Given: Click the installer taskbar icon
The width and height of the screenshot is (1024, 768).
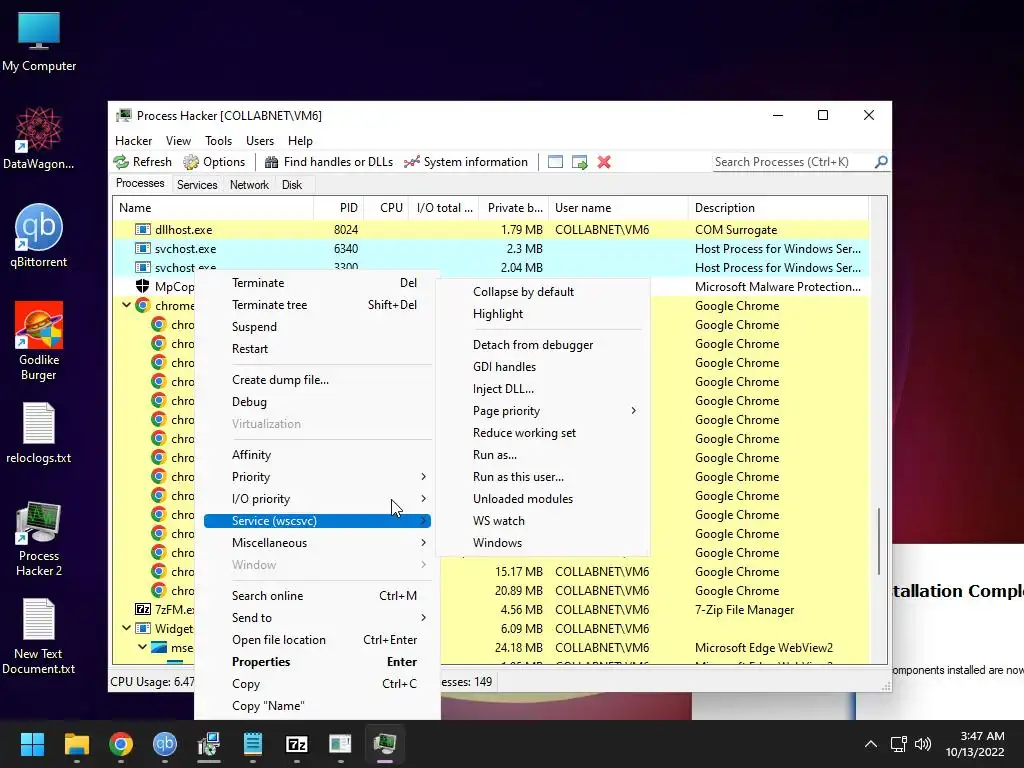Looking at the screenshot, I should [209, 744].
